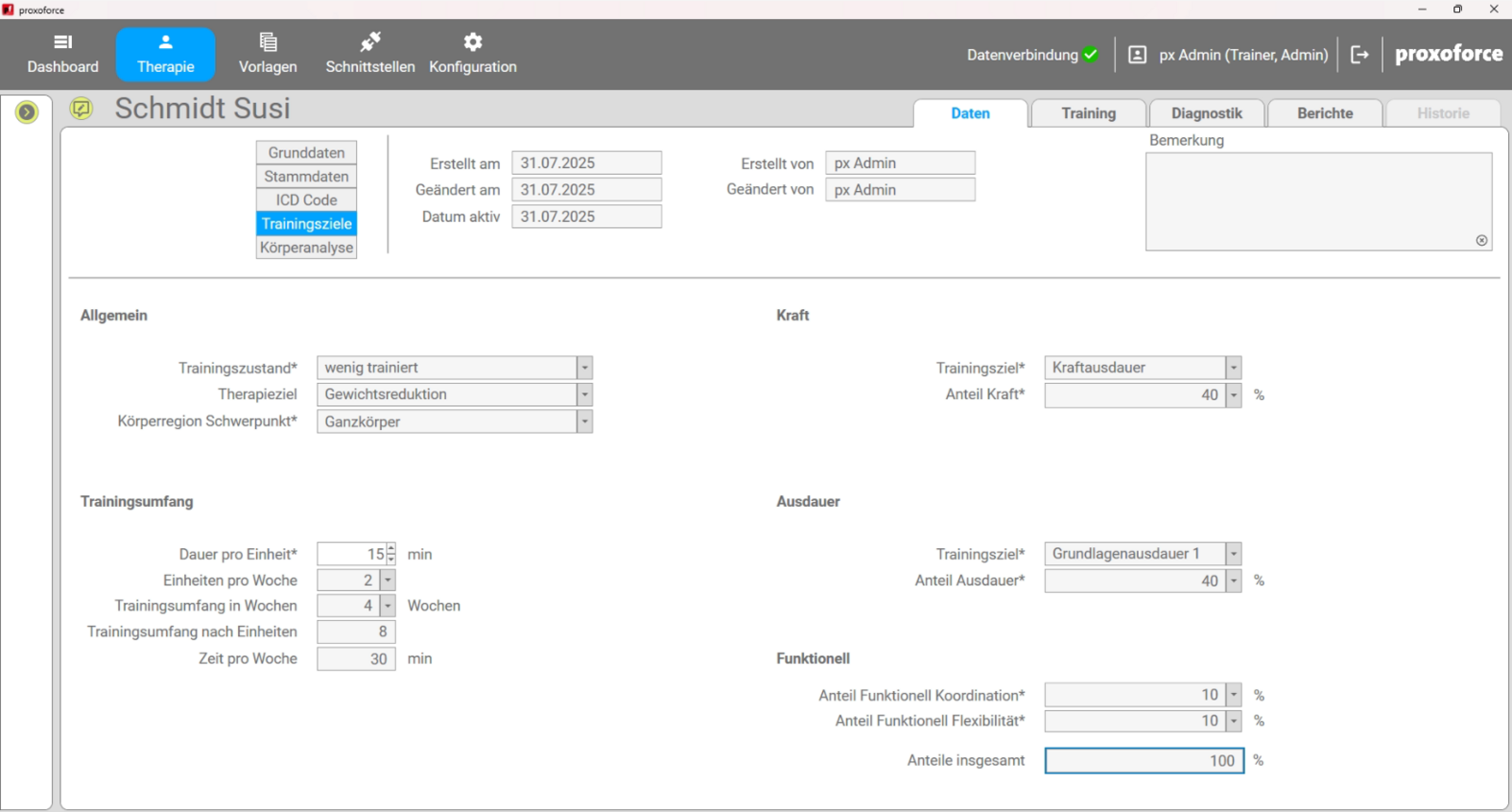Open Konfiguration gear icon
The height and width of the screenshot is (812, 1512).
click(x=472, y=43)
